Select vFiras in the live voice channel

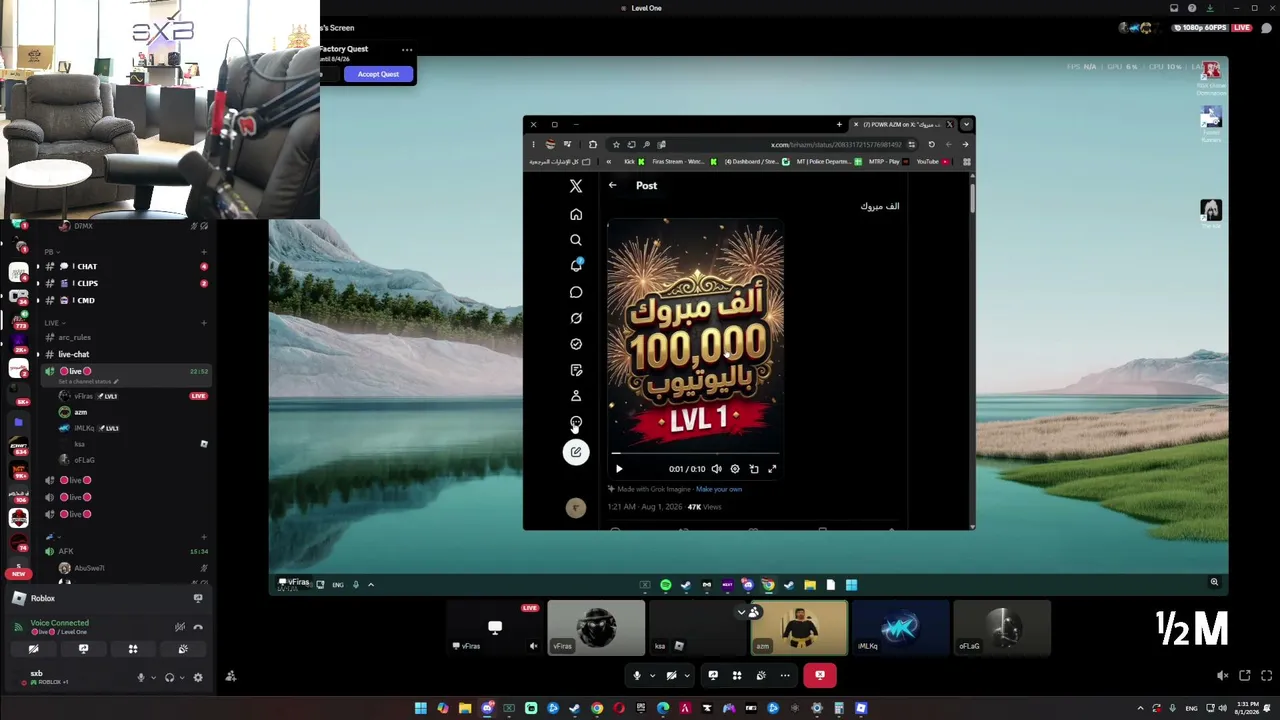pos(125,397)
